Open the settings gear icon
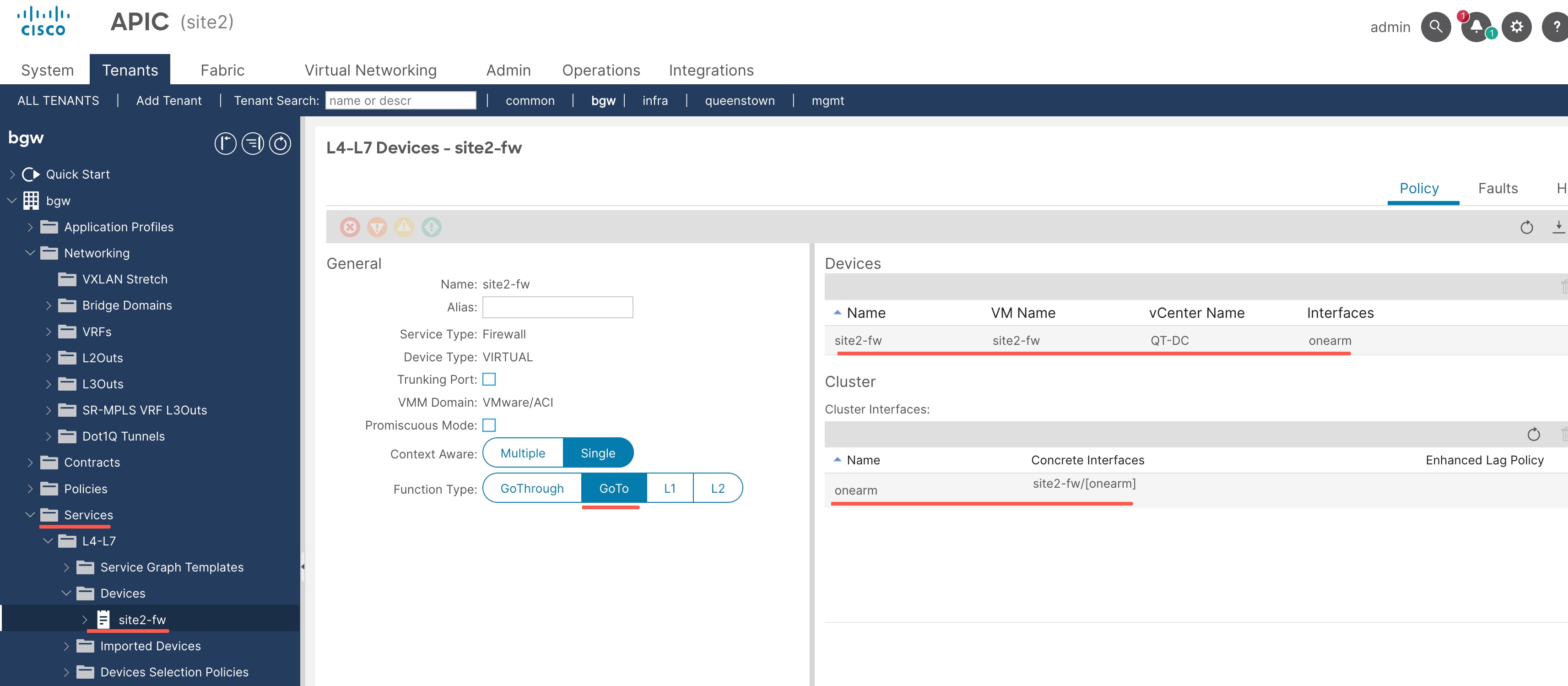The image size is (1568, 686). (x=1516, y=27)
